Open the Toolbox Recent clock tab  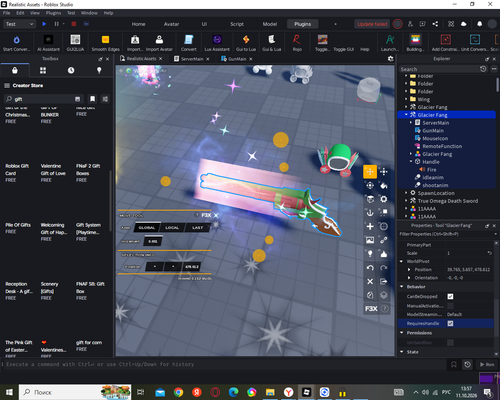71,70
